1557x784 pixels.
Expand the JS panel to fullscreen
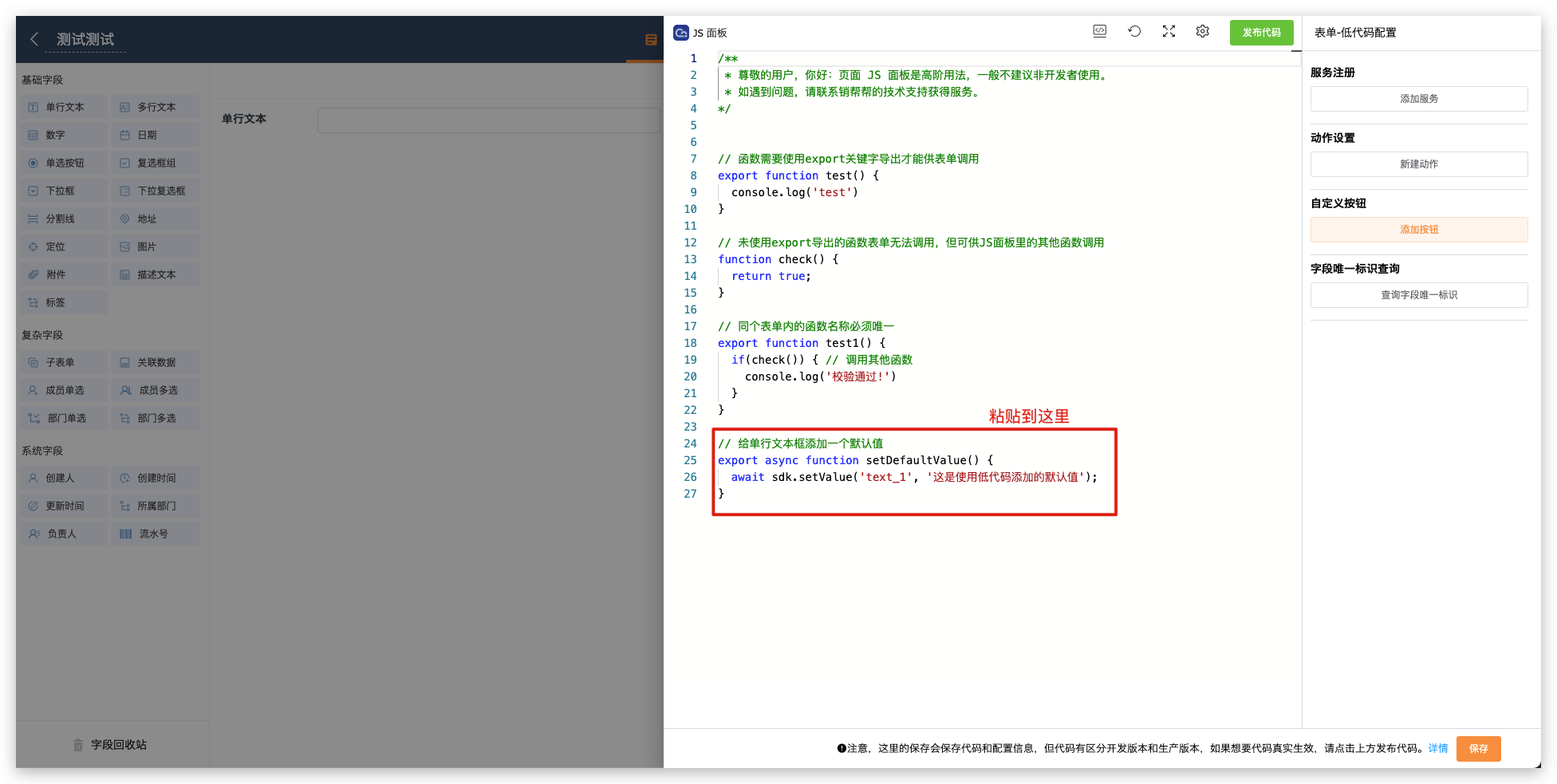pos(1169,31)
